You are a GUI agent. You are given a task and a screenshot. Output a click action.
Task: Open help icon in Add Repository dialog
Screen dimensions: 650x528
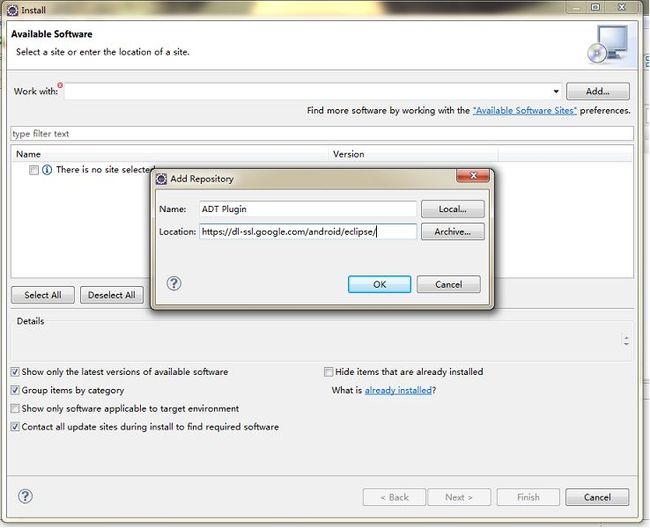click(174, 283)
